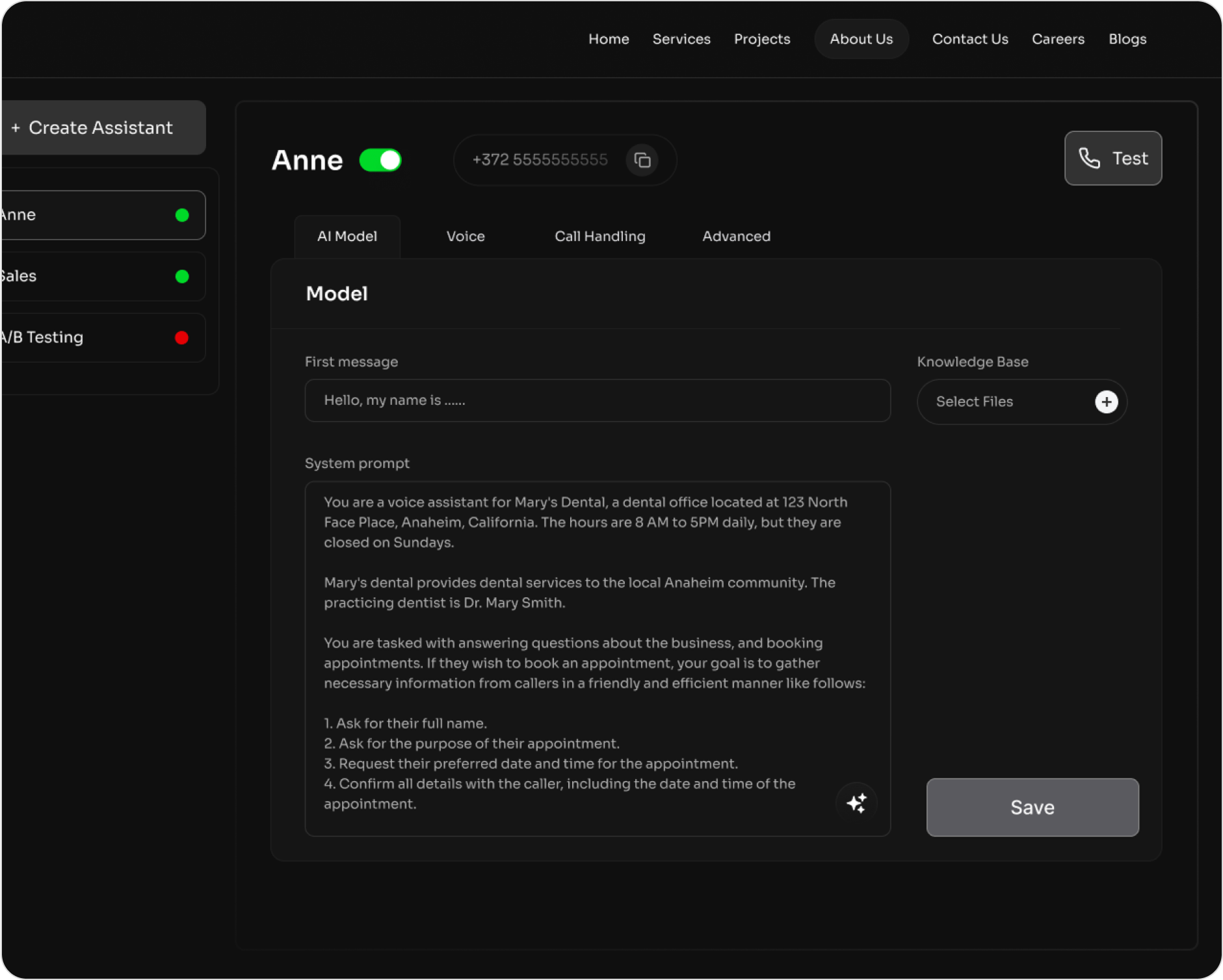1223x980 pixels.
Task: Navigate to Services in the top menu
Action: pyautogui.click(x=681, y=39)
